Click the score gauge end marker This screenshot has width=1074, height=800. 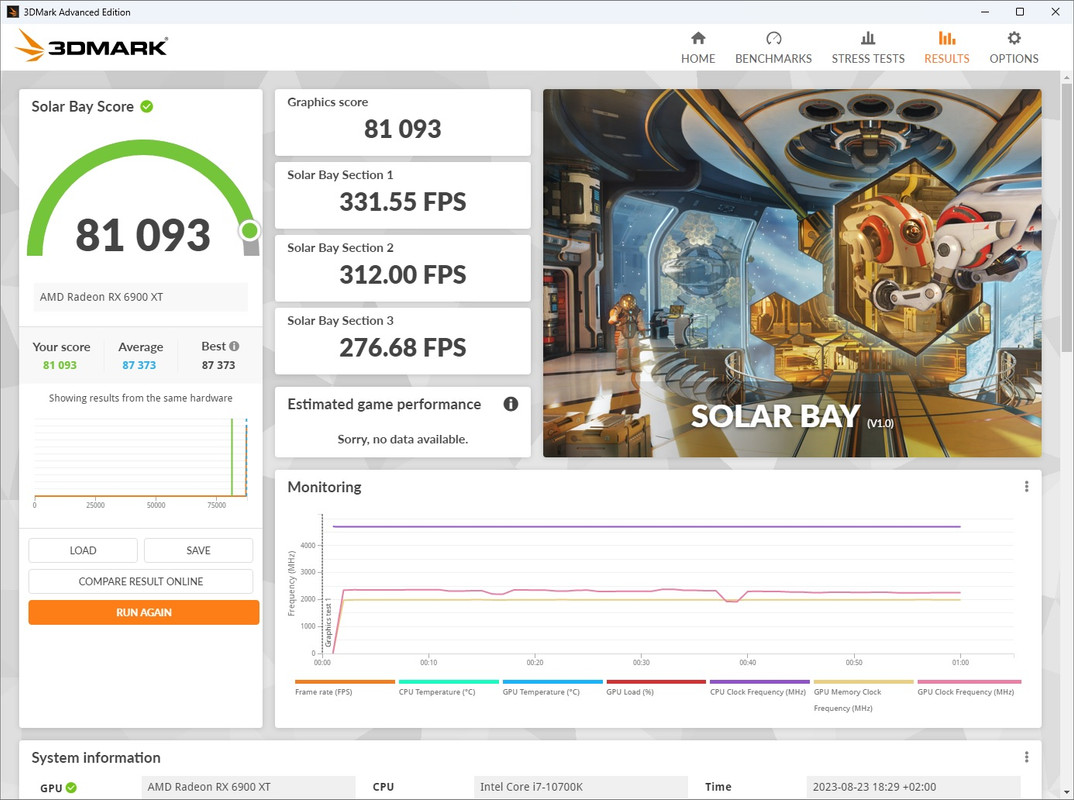click(x=250, y=231)
